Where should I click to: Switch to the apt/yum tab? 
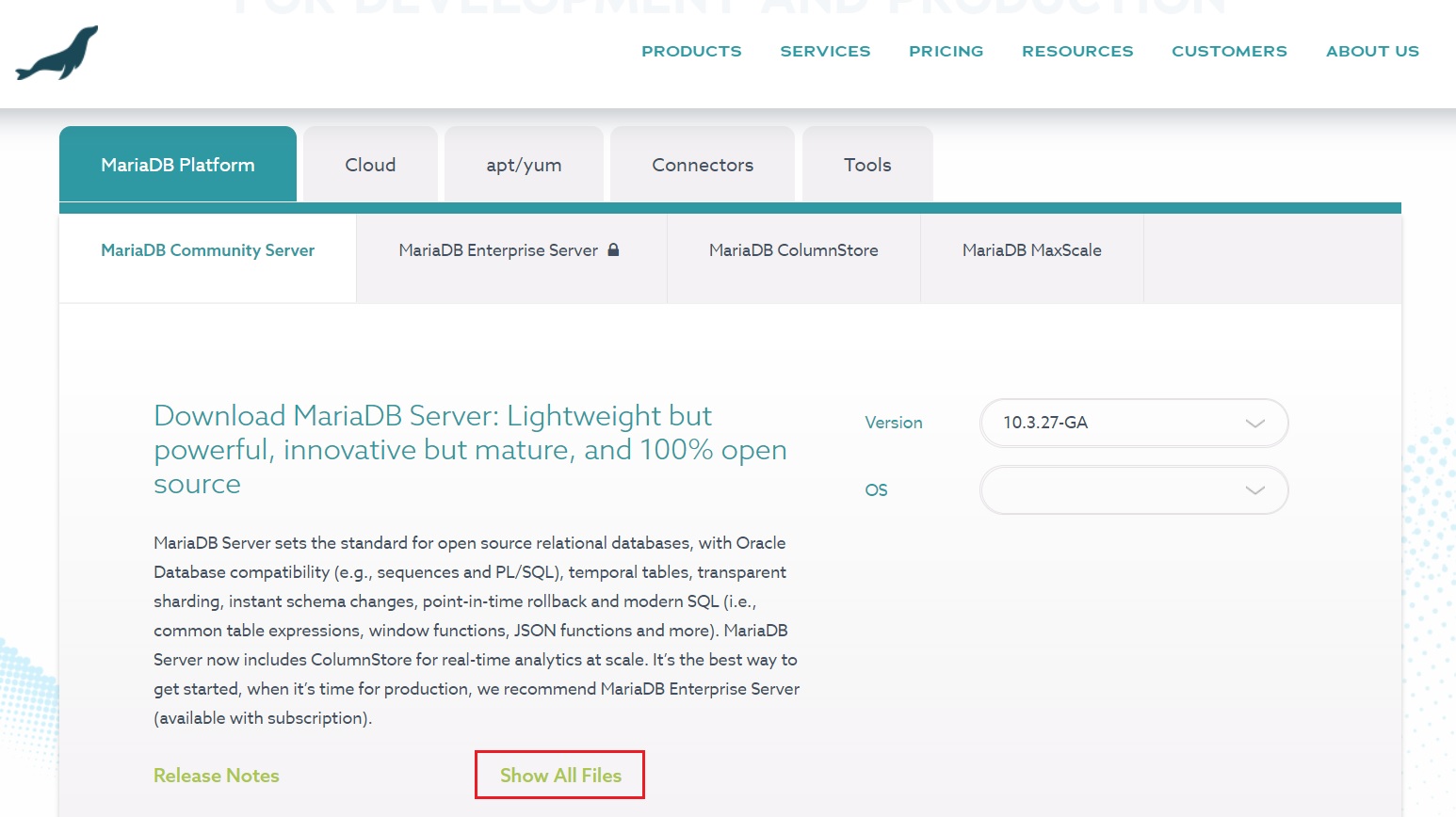524,165
